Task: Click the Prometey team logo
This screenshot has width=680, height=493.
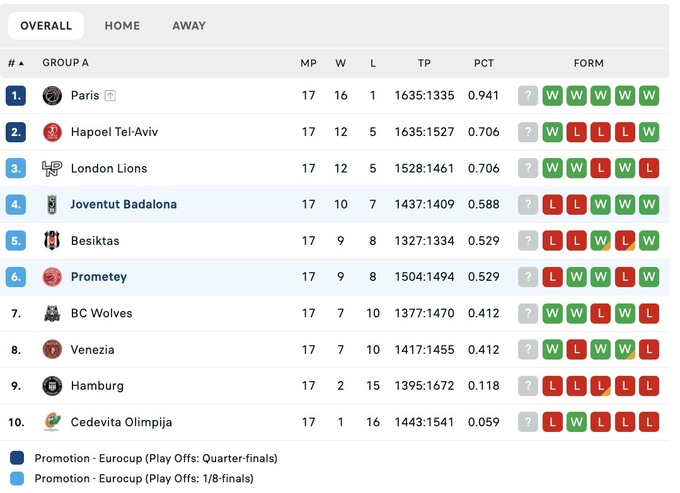Action: point(52,277)
